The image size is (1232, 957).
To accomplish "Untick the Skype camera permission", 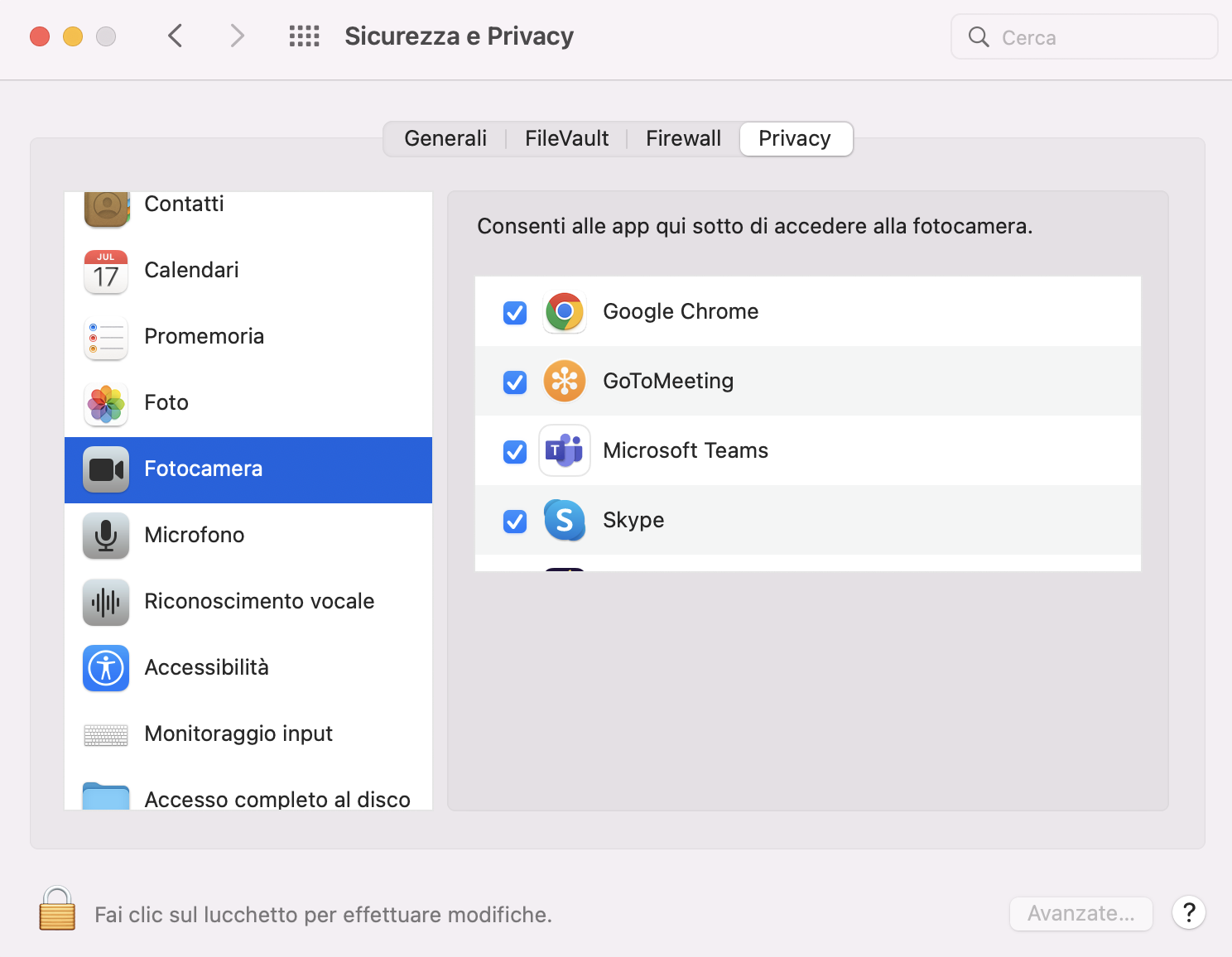I will [515, 521].
